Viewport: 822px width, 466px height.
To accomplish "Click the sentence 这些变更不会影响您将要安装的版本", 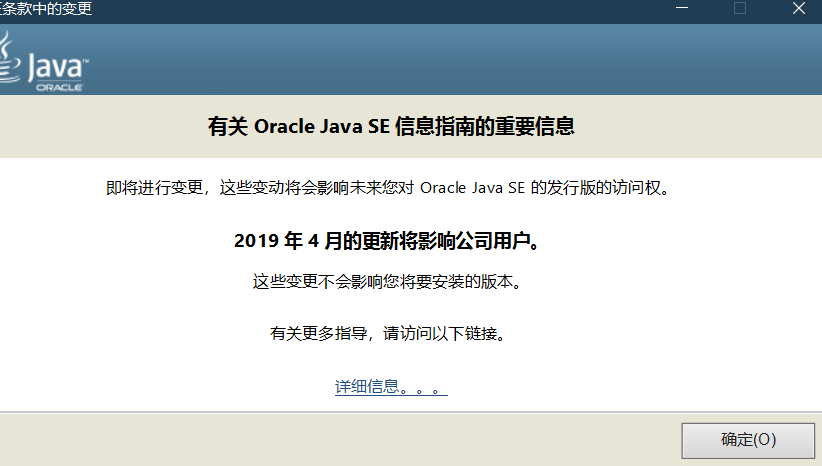I will 387,282.
